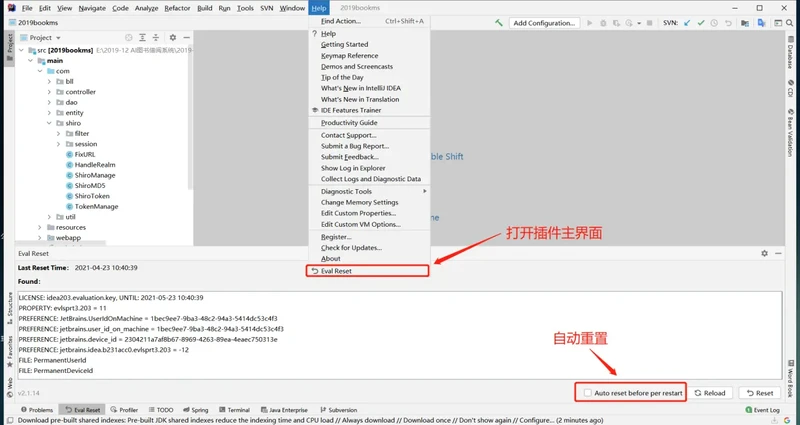The height and width of the screenshot is (425, 800).
Task: Click the SVN Update Project arrow icon
Action: (687, 22)
